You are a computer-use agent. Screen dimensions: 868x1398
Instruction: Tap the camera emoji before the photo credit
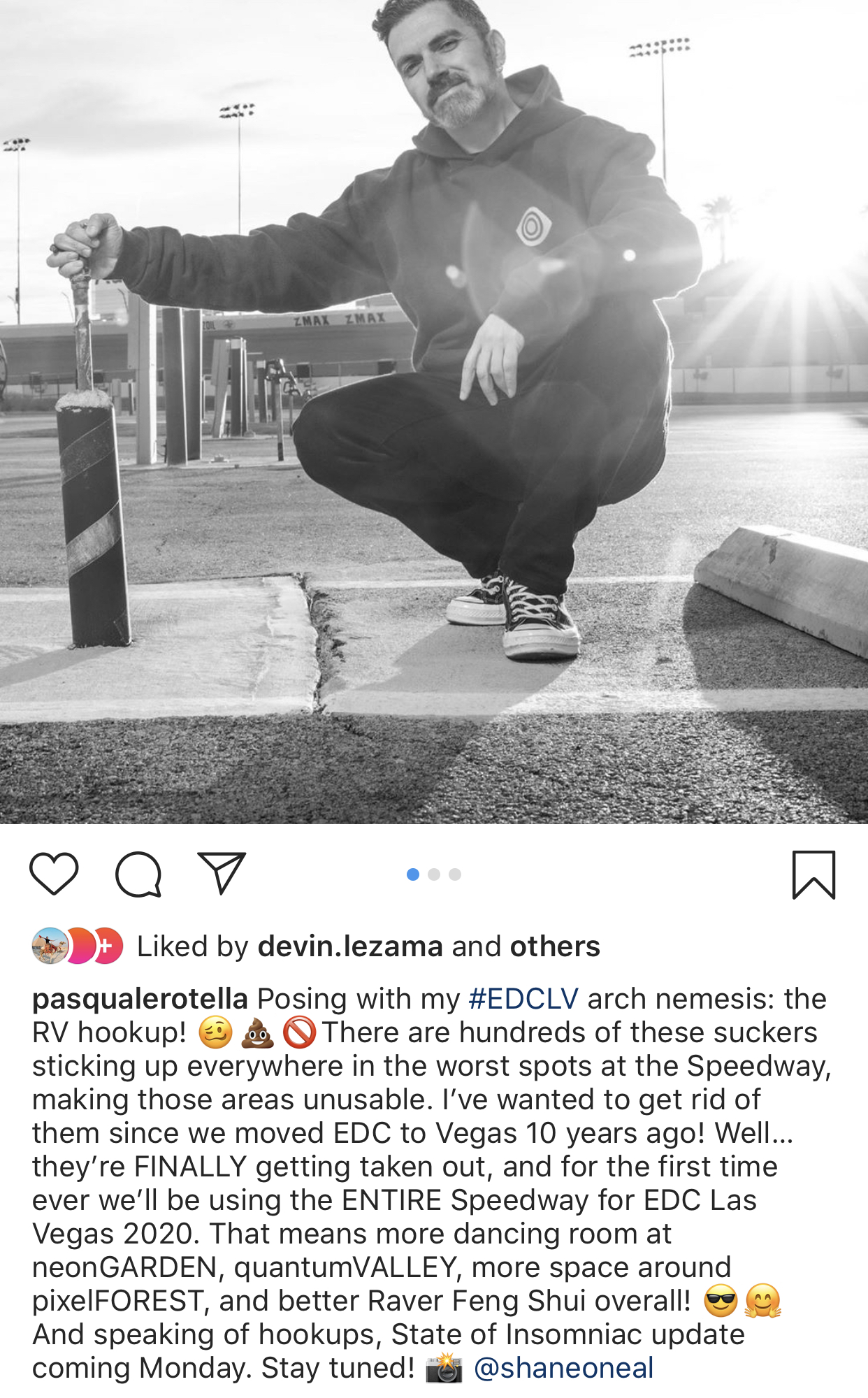pos(444,1368)
